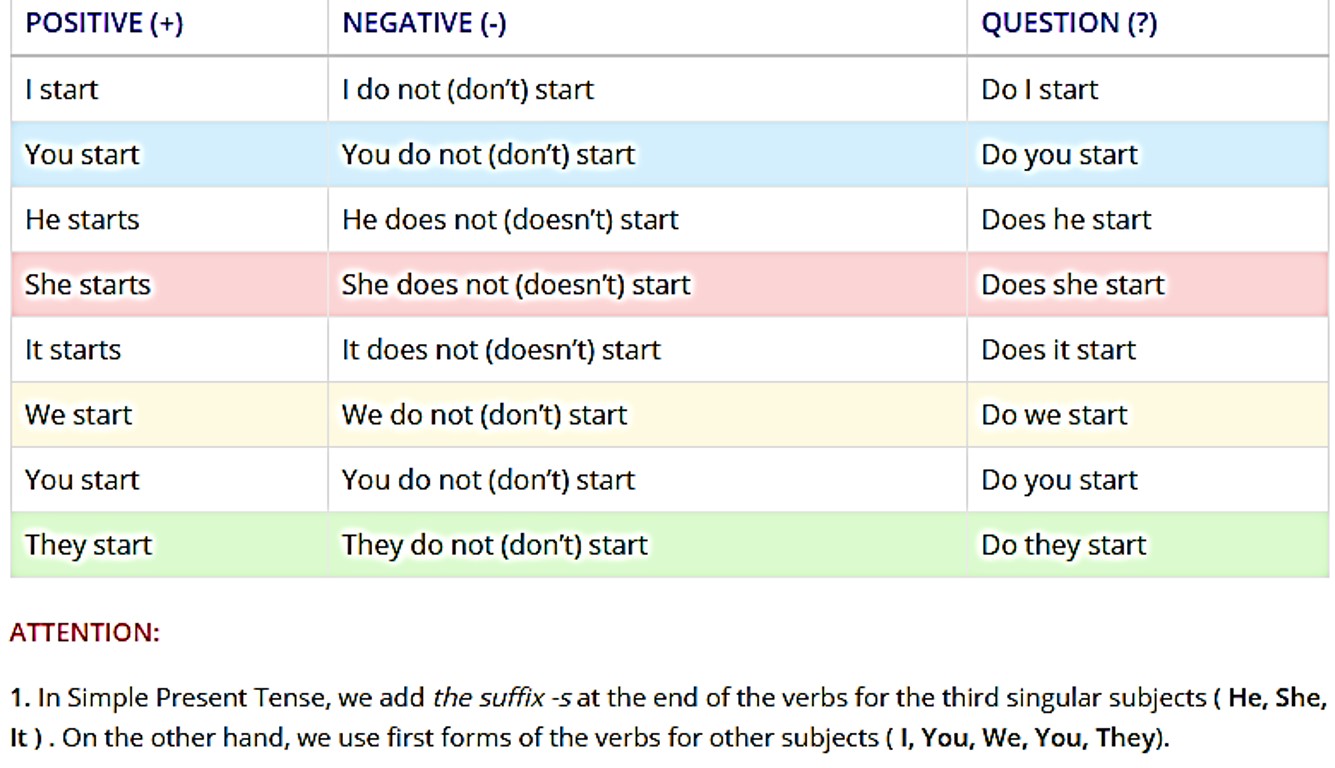1335x768 pixels.
Task: Click the "Does she start" cell
Action: (1072, 285)
